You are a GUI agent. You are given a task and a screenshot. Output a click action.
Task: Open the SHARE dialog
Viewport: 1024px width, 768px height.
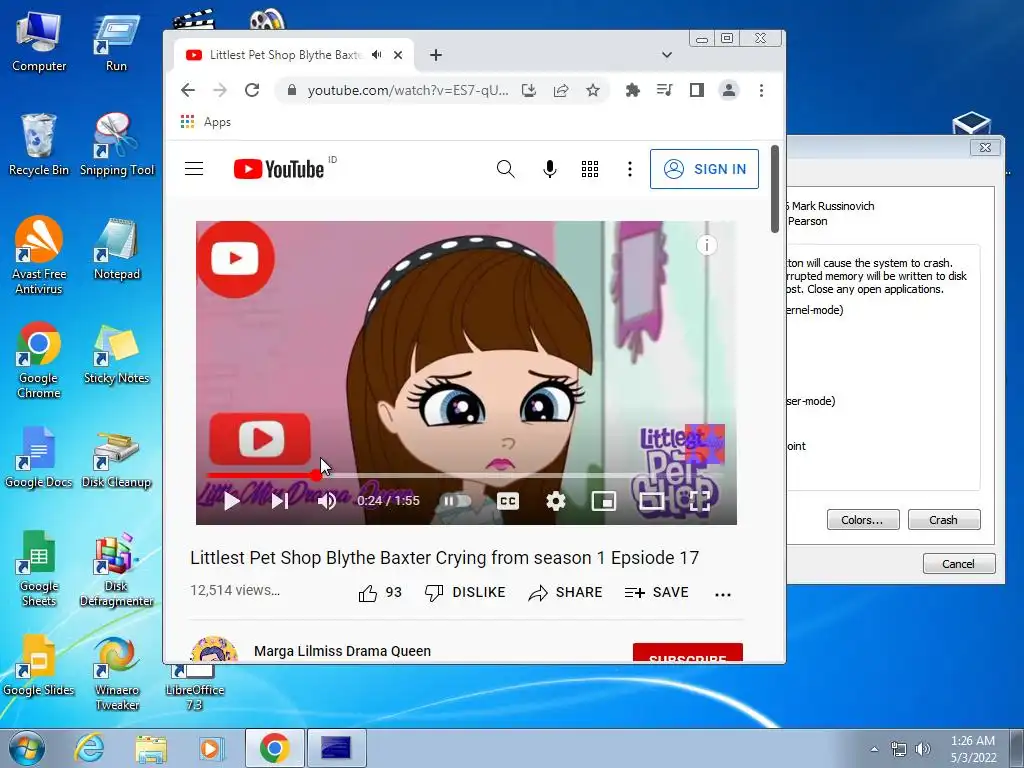(566, 592)
